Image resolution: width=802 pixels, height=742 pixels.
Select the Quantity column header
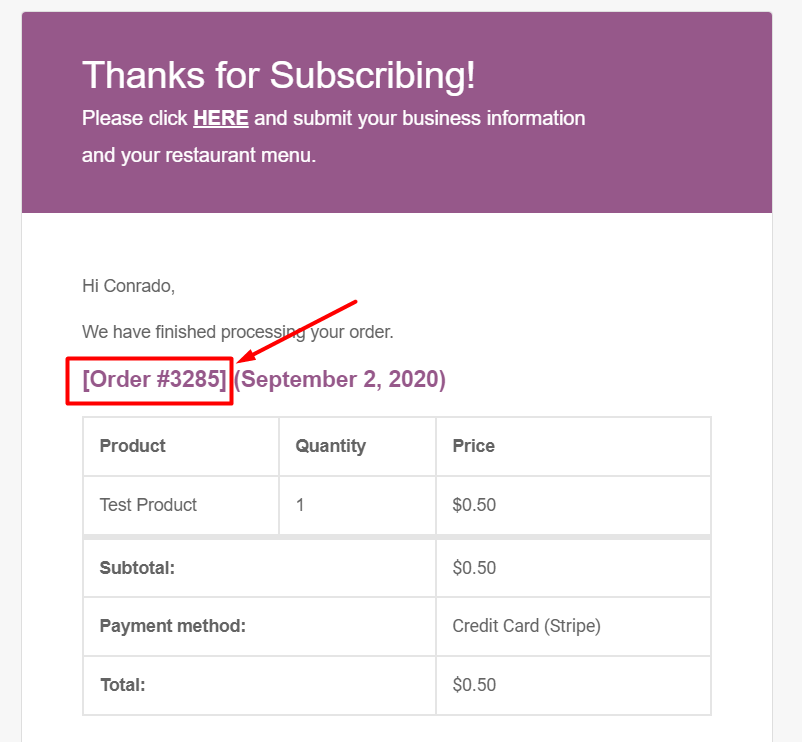330,446
